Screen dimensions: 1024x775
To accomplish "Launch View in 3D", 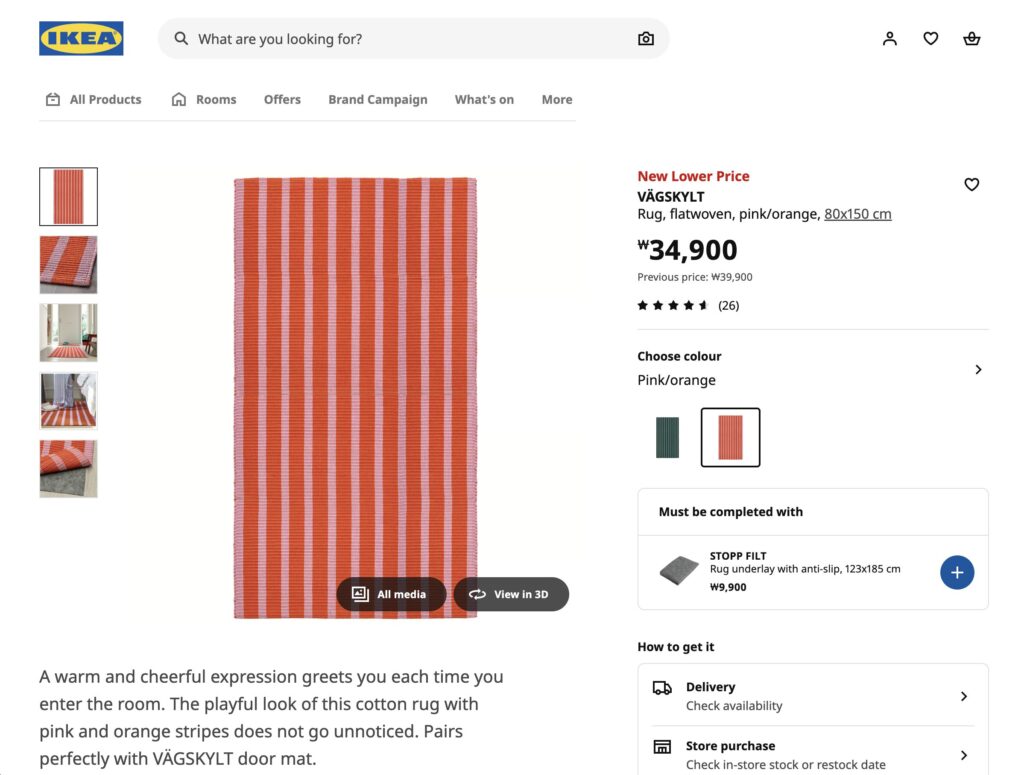I will pos(510,594).
